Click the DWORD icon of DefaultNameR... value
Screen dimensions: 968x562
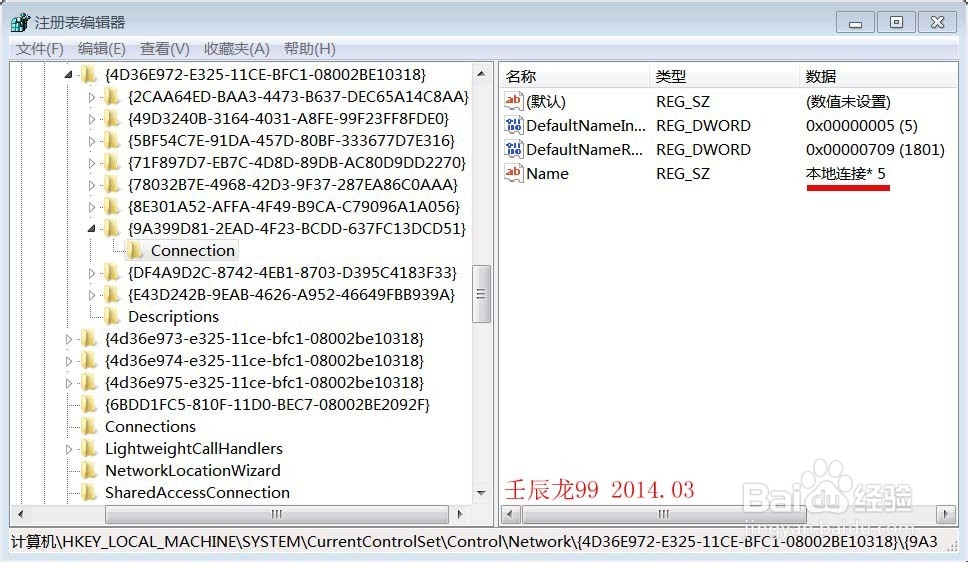(514, 149)
